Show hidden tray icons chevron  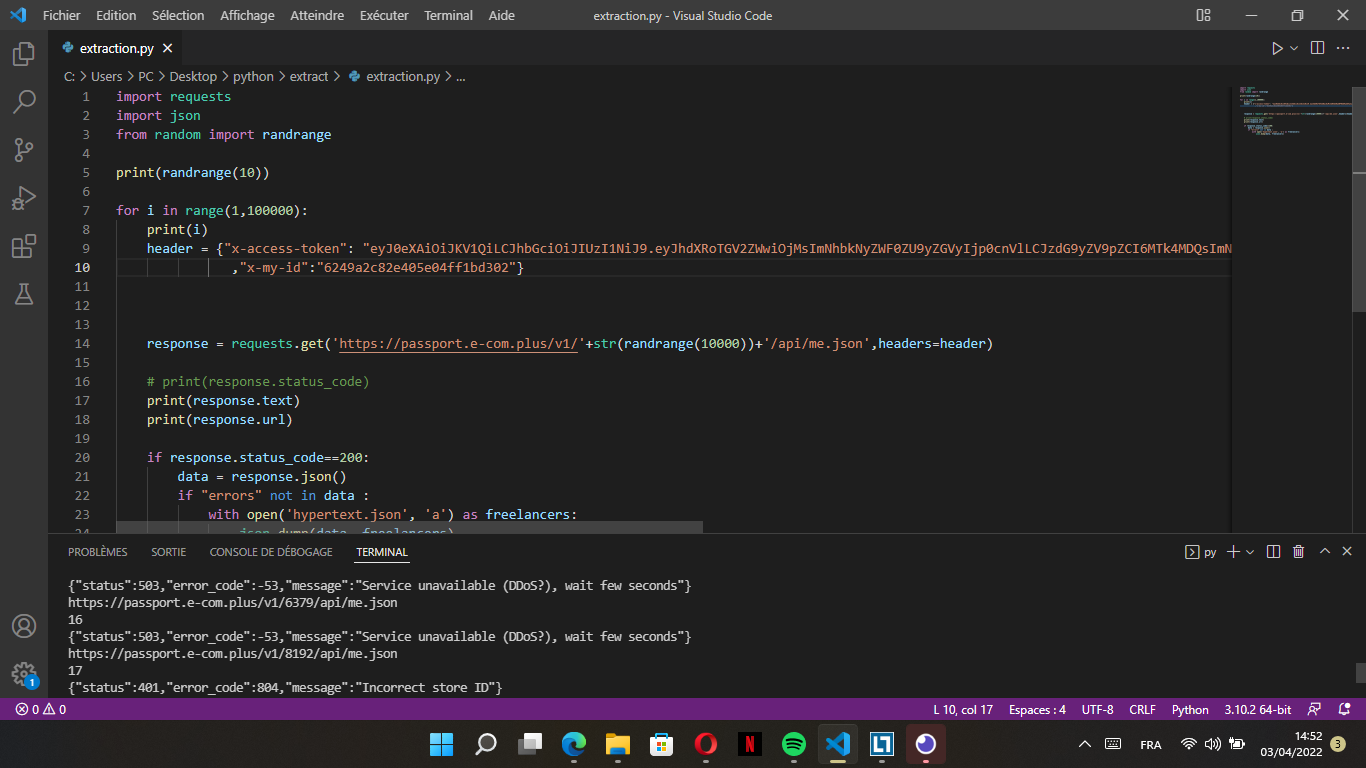pyautogui.click(x=1085, y=744)
